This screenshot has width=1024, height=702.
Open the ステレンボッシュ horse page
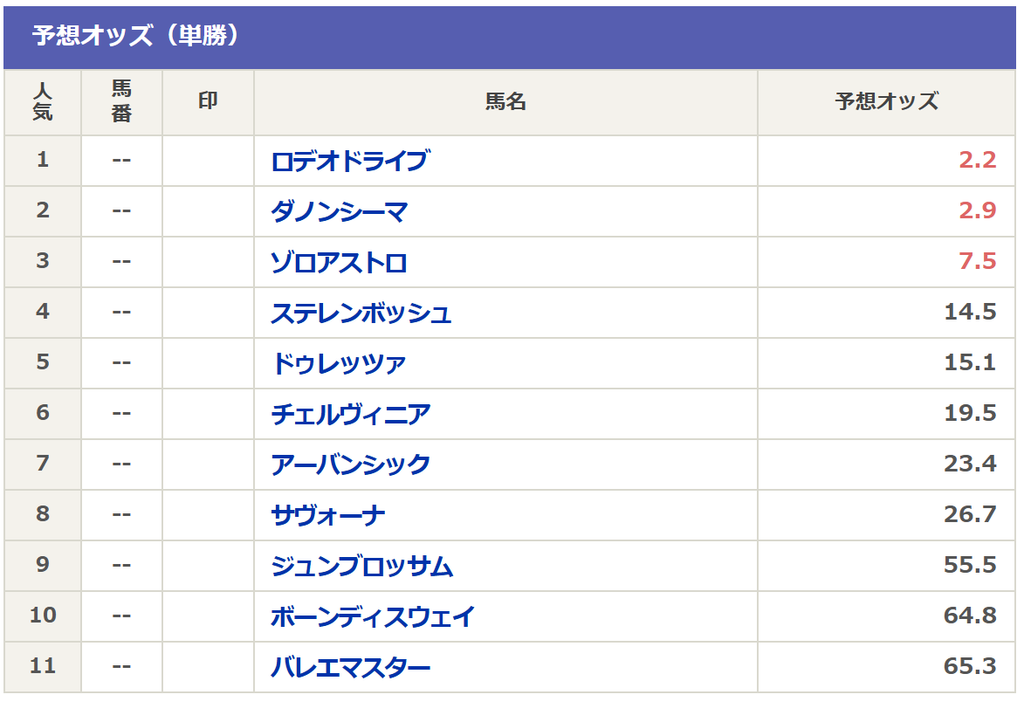tap(361, 313)
